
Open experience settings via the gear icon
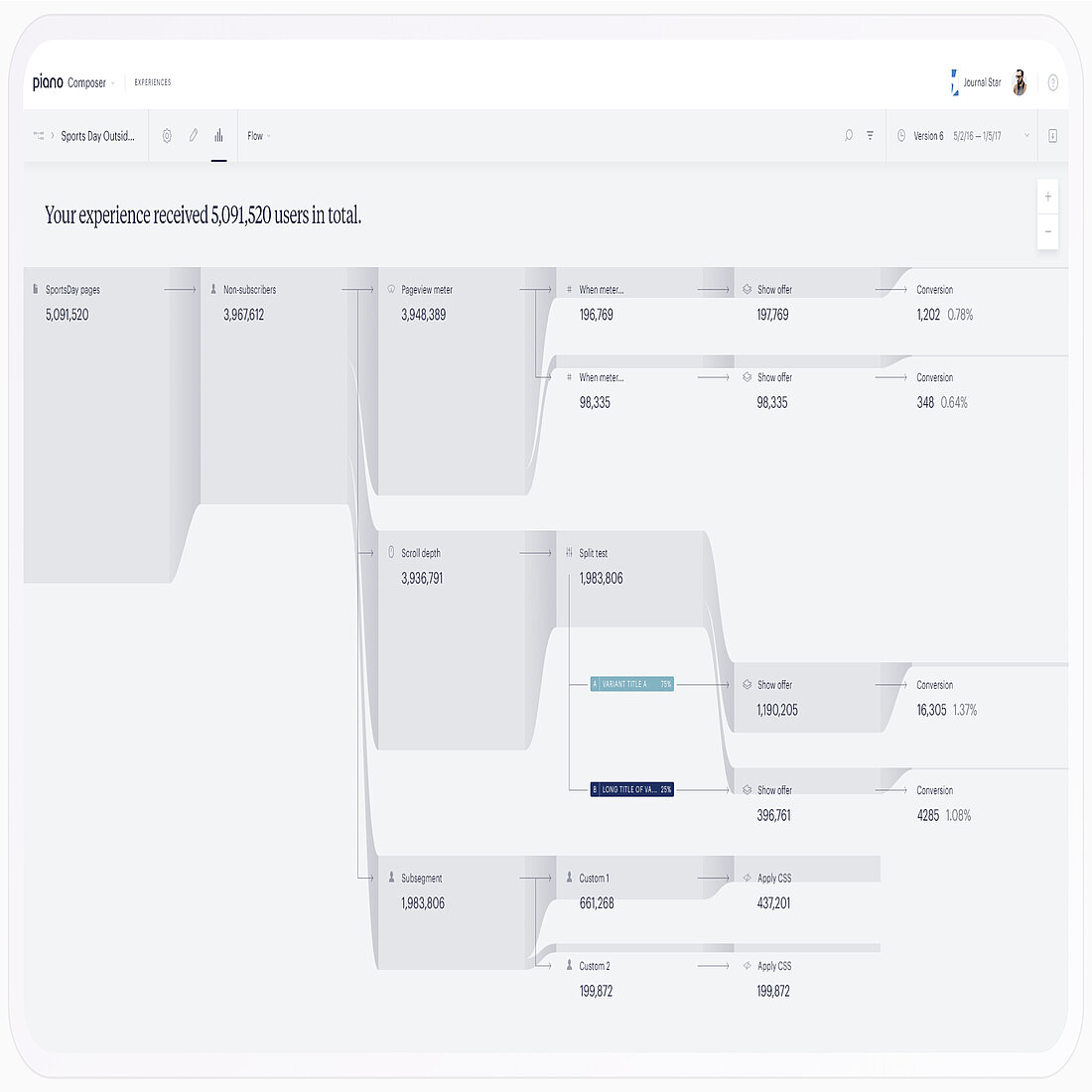(167, 136)
